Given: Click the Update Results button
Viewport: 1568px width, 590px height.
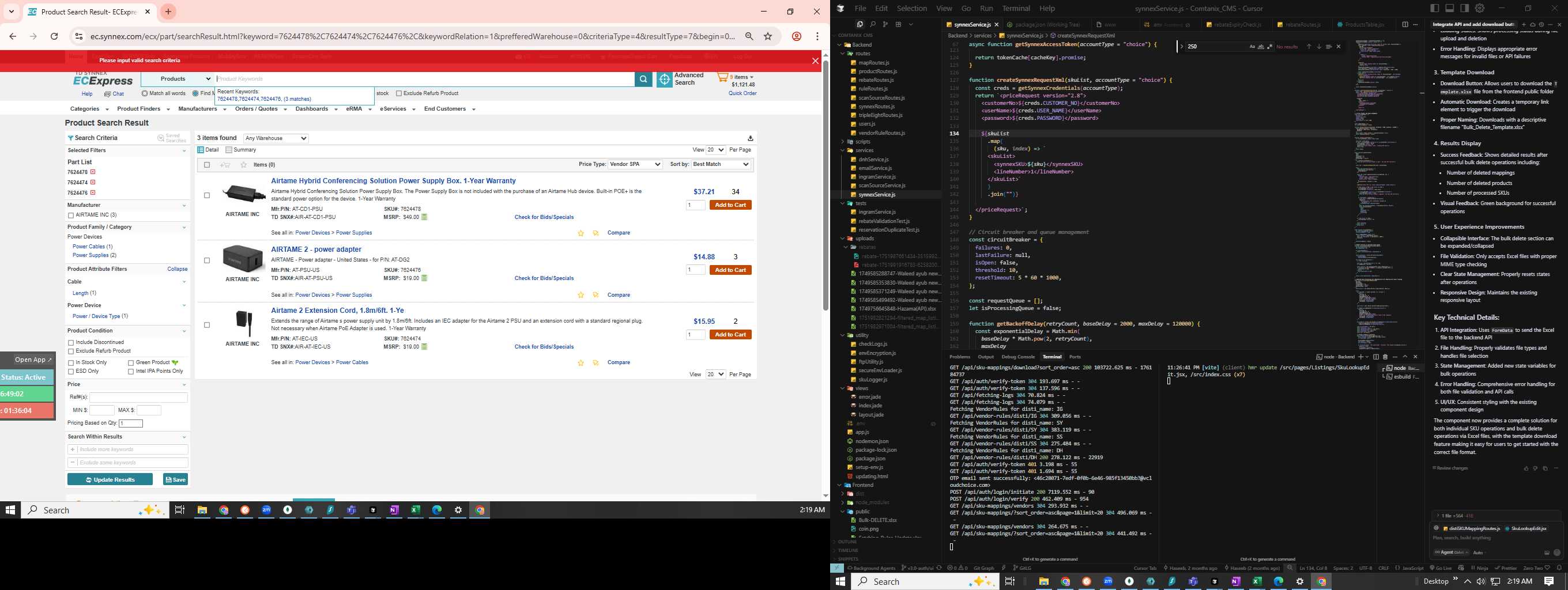Looking at the screenshot, I should pos(110,480).
